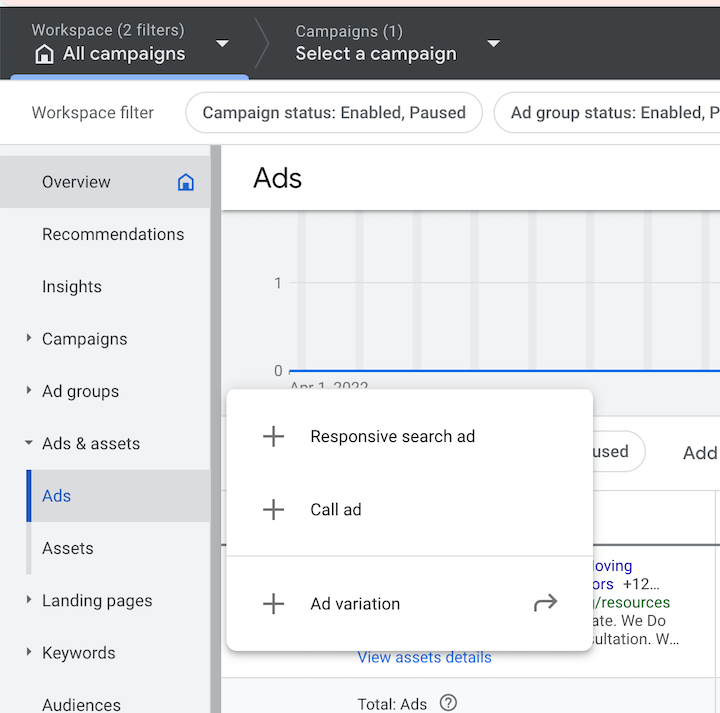The image size is (720, 713).
Task: Click Campaign status: Enabled, Paused filter chip
Action: (334, 113)
